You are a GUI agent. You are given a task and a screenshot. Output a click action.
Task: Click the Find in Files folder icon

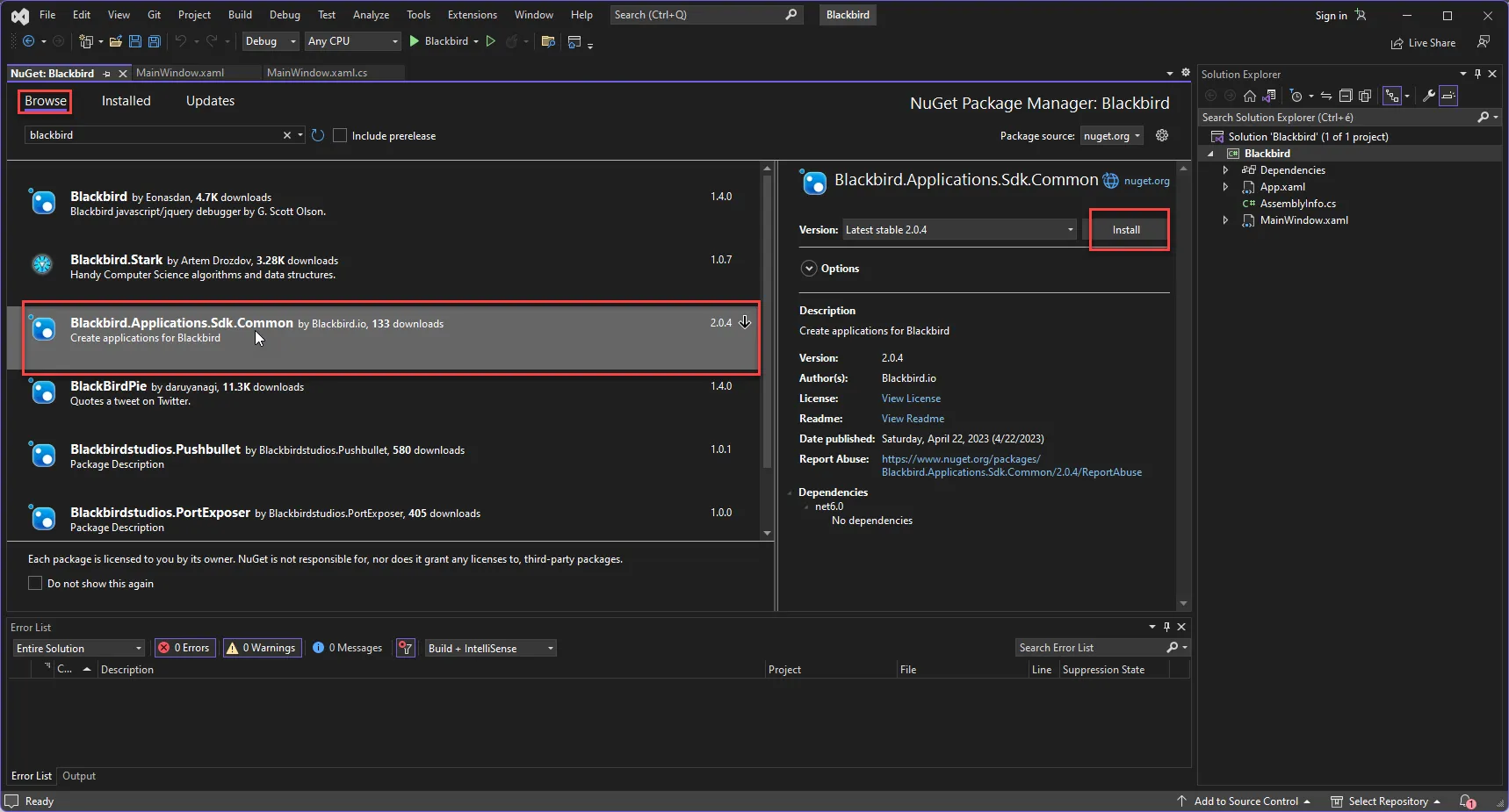(x=548, y=41)
